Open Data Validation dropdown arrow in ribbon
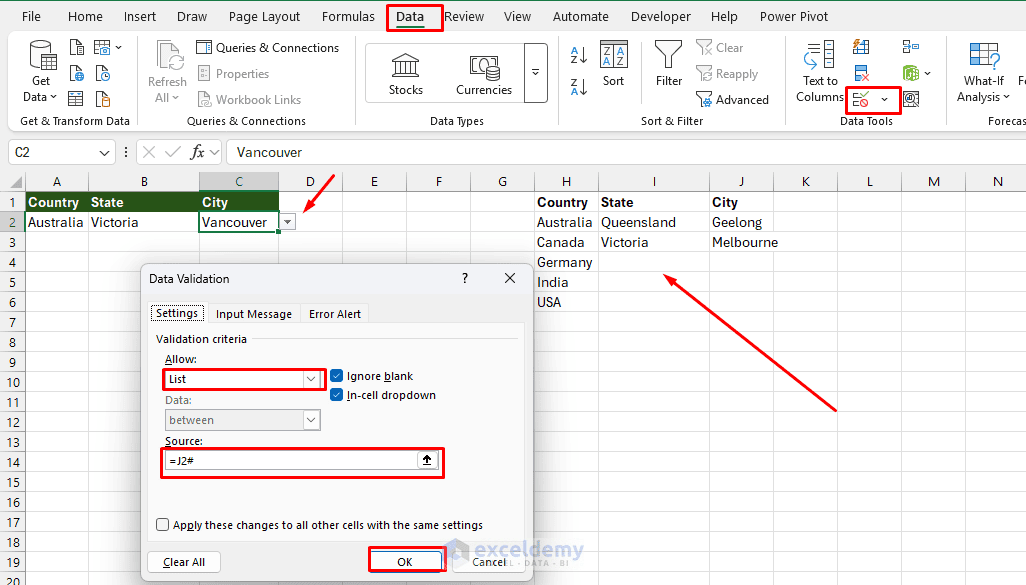The width and height of the screenshot is (1026, 585). click(x=885, y=99)
